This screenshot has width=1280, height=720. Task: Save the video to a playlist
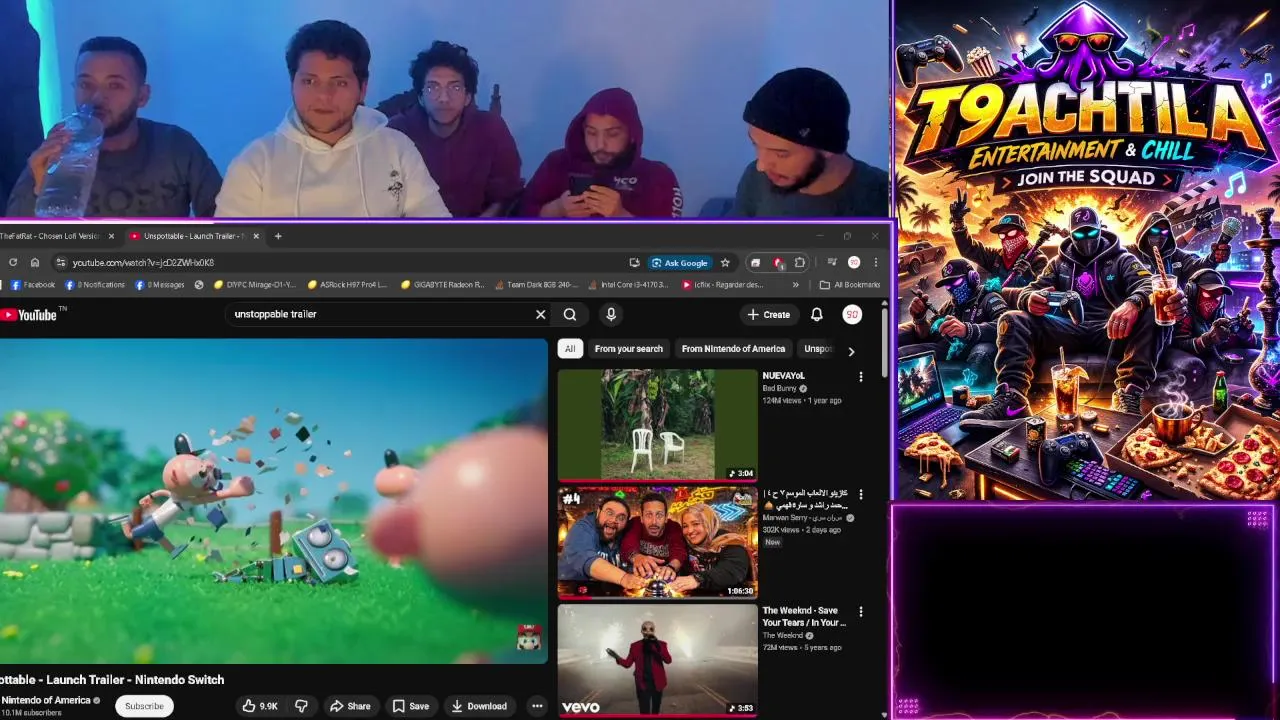pos(411,706)
